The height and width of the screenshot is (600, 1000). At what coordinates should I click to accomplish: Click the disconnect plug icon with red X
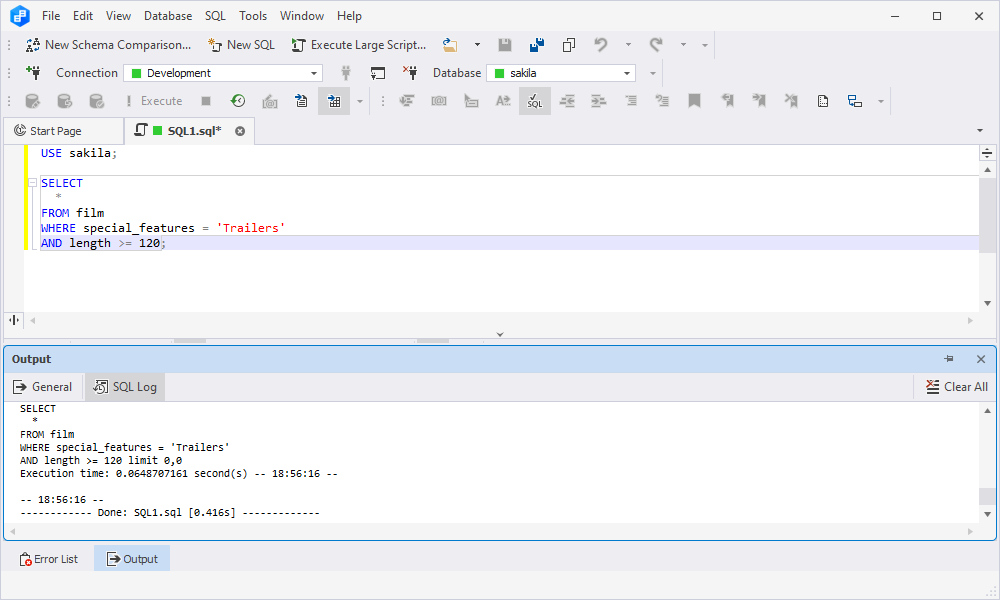(410, 73)
